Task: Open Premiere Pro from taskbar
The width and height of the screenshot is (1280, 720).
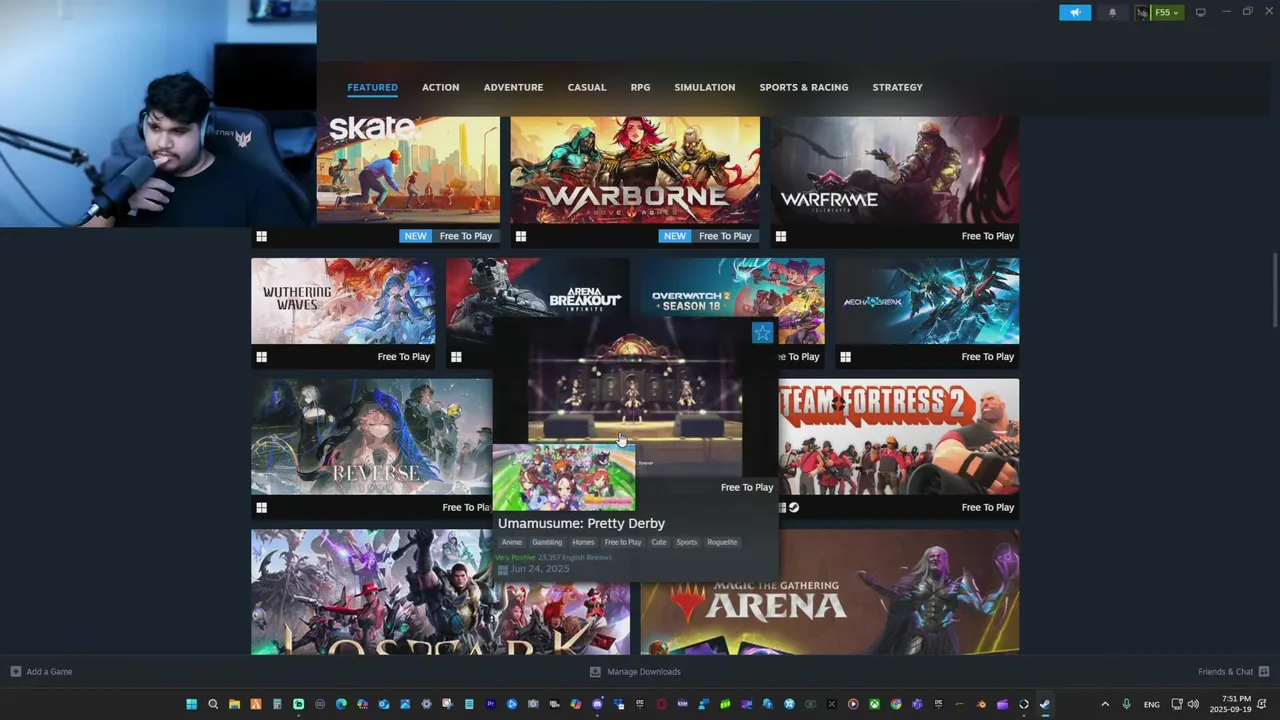Action: pos(490,704)
